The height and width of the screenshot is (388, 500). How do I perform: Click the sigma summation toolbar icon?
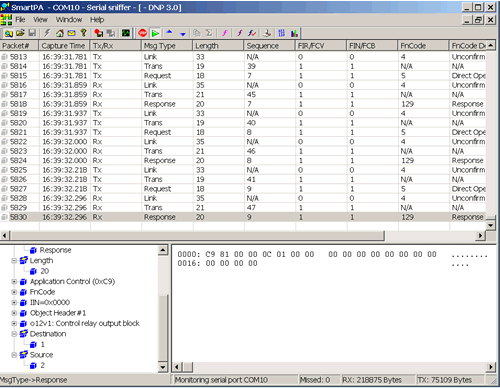[x=209, y=33]
